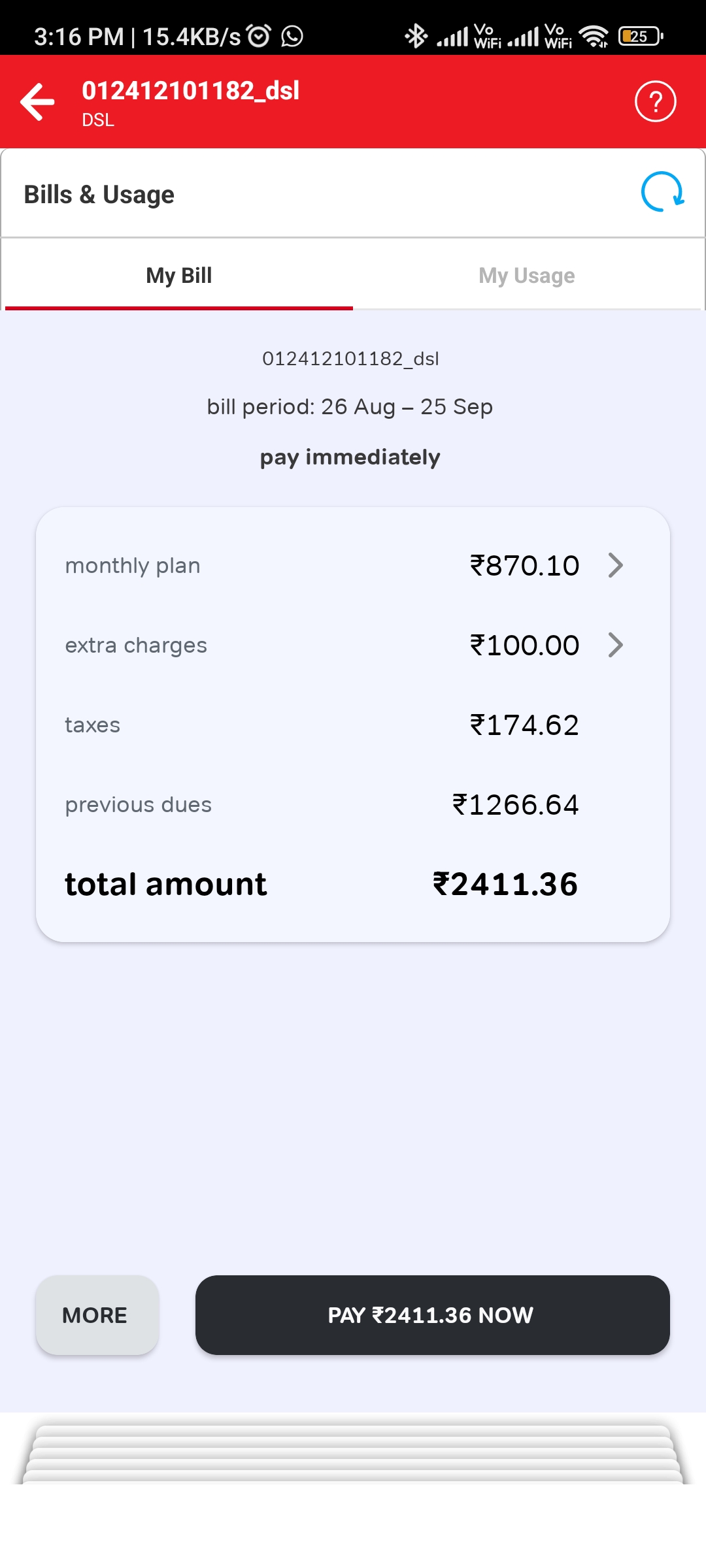This screenshot has height=1568, width=706.
Task: Expand monthly plan details chevron
Action: 615,565
